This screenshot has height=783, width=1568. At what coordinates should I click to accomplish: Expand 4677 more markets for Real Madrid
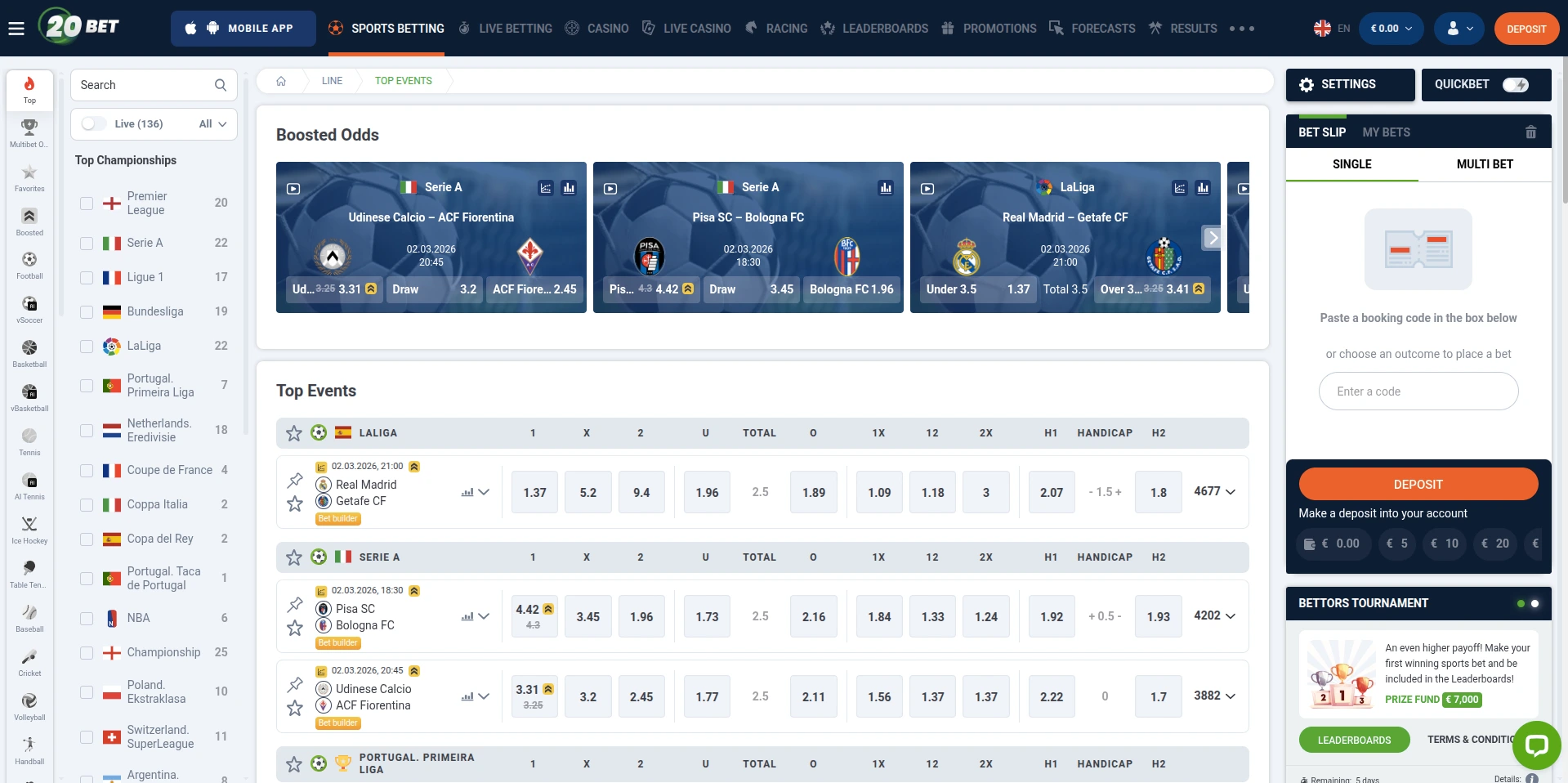pyautogui.click(x=1214, y=492)
